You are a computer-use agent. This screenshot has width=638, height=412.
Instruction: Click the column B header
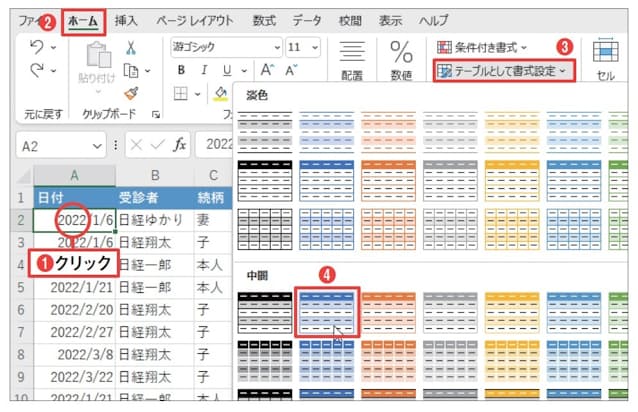point(155,175)
